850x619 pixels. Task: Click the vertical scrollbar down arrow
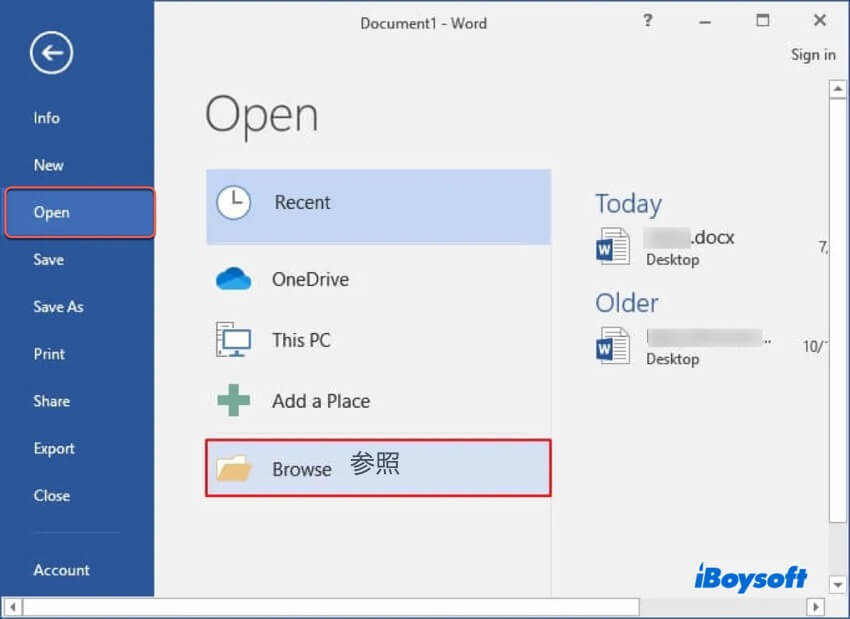(838, 582)
